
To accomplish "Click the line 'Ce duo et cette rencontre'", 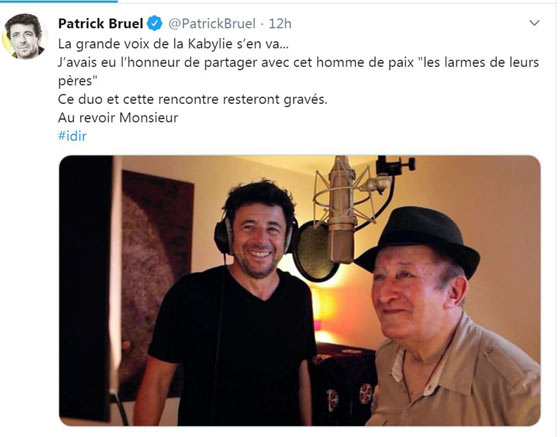I will [x=192, y=99].
